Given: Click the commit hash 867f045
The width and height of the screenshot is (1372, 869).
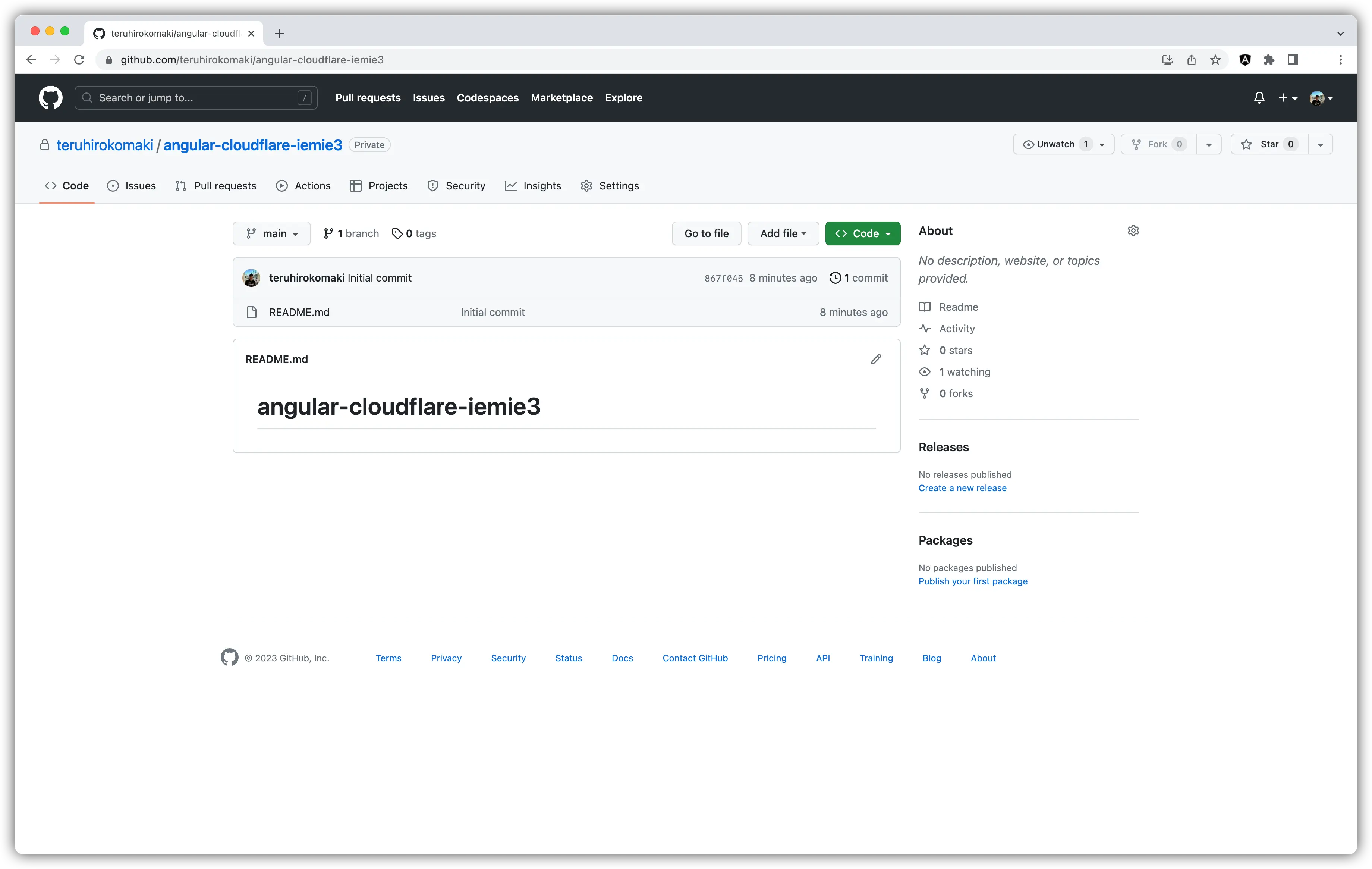Looking at the screenshot, I should coord(723,278).
